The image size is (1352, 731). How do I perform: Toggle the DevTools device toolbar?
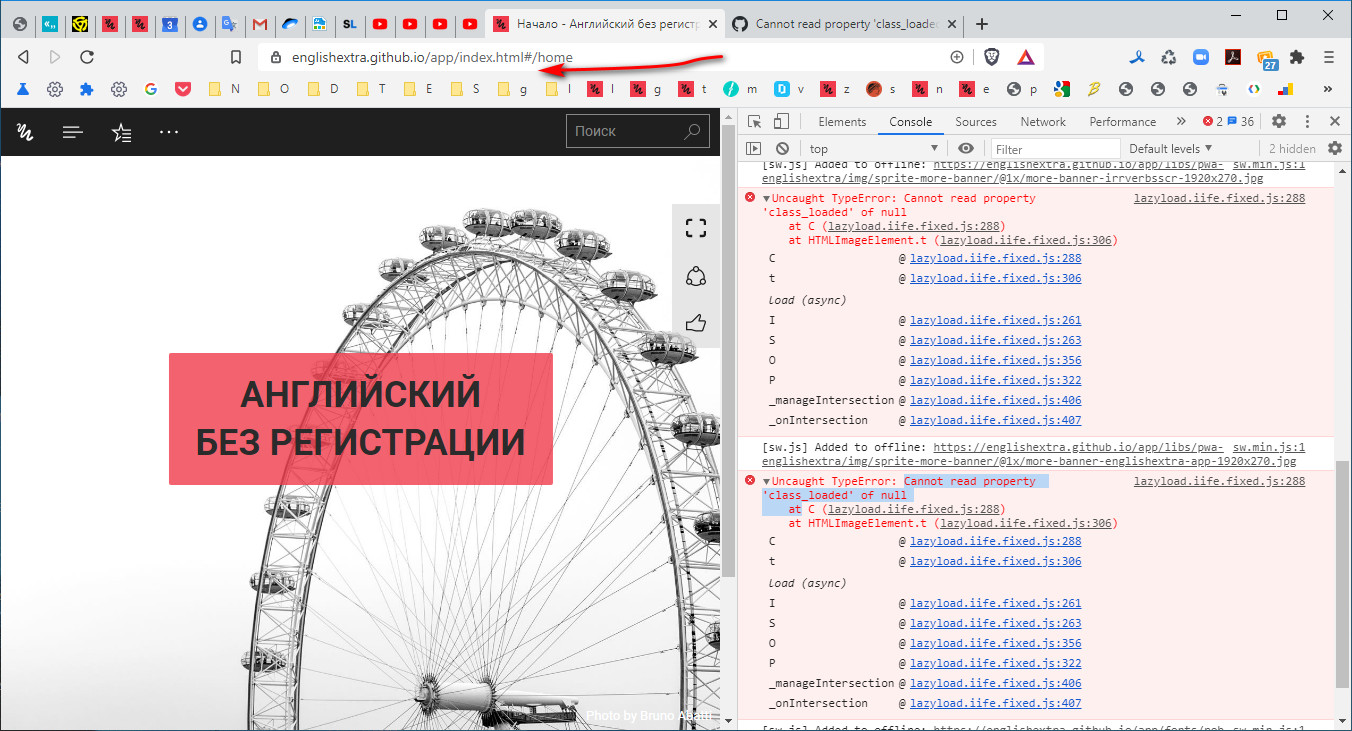click(x=781, y=122)
